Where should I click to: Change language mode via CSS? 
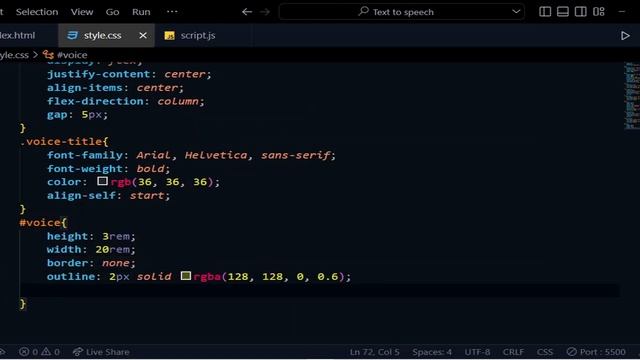click(545, 352)
